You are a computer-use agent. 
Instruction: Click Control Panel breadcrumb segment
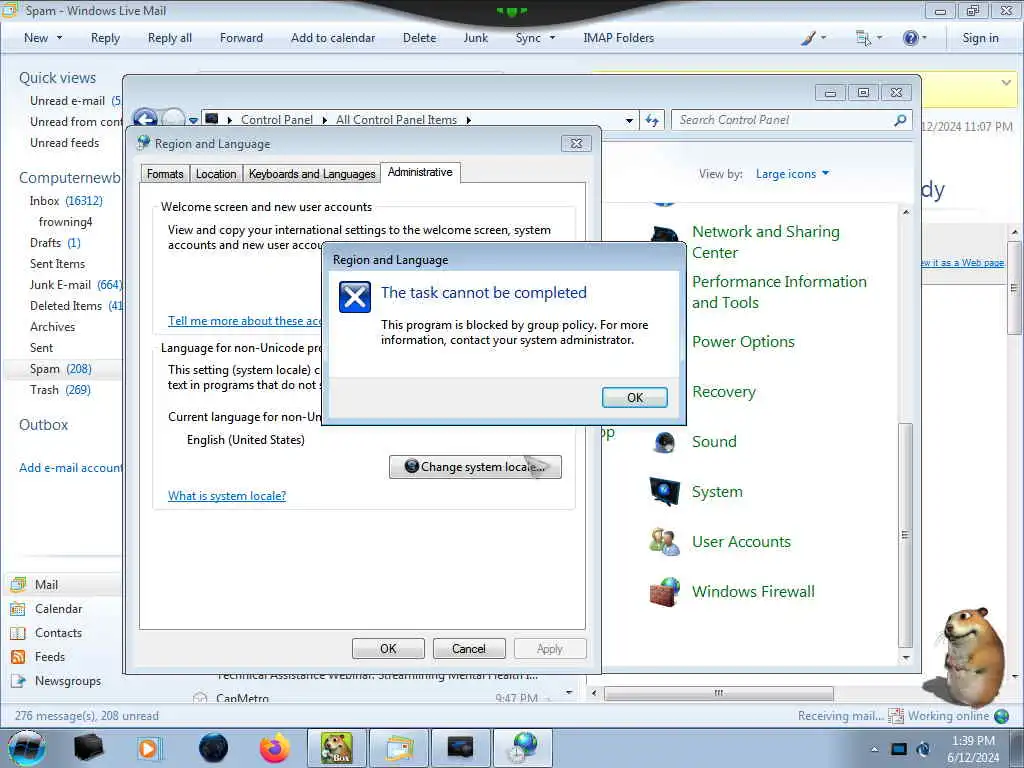click(x=276, y=120)
